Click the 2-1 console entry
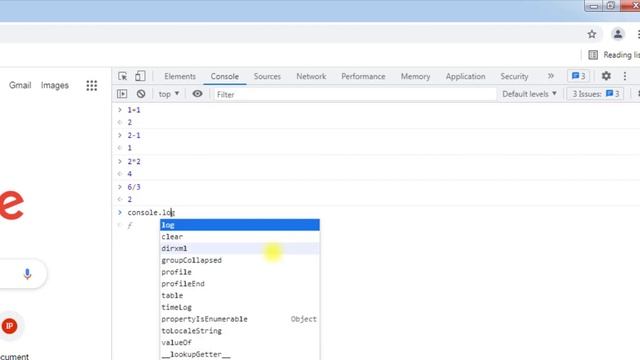Screen dimensions: 640x360 tap(133, 136)
